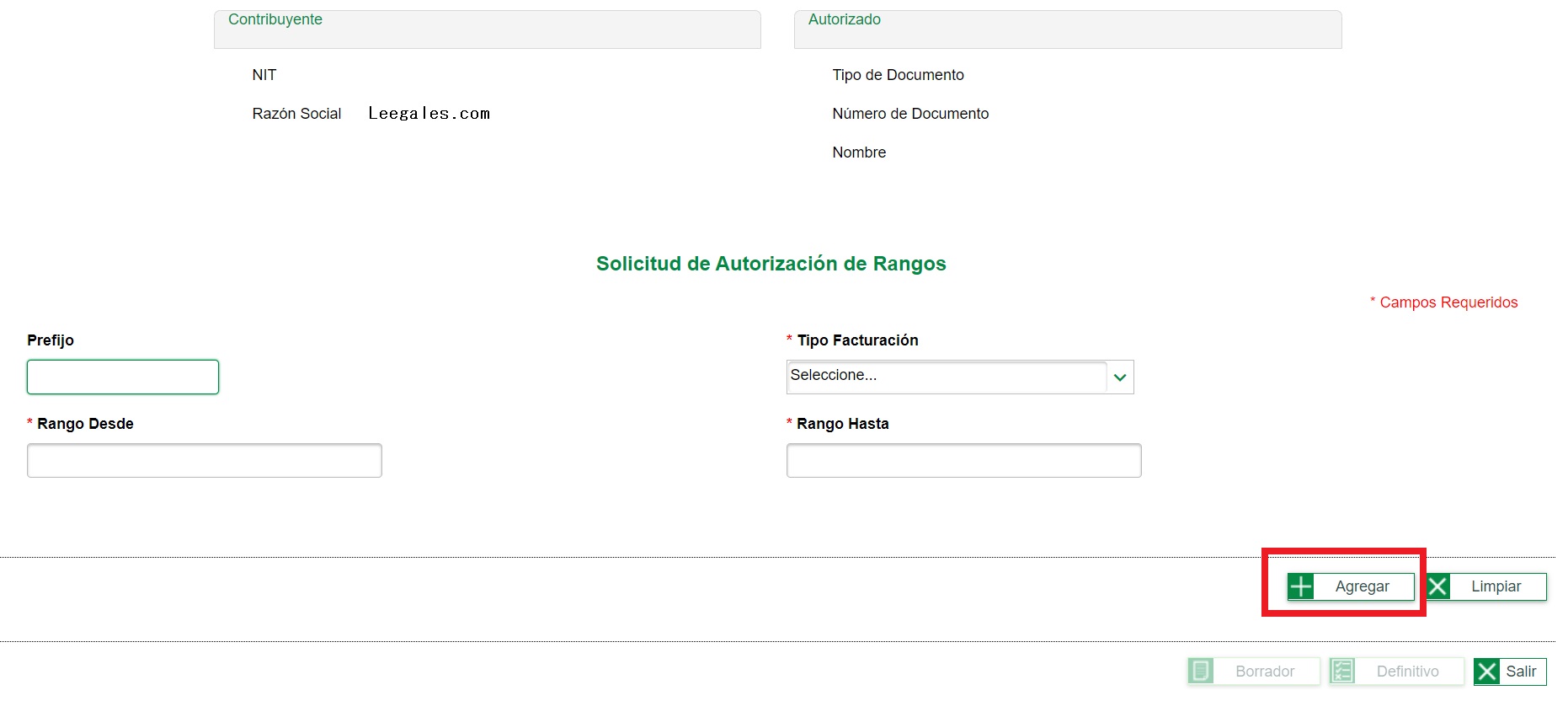
Task: Click the Nombre label
Action: pos(859,153)
